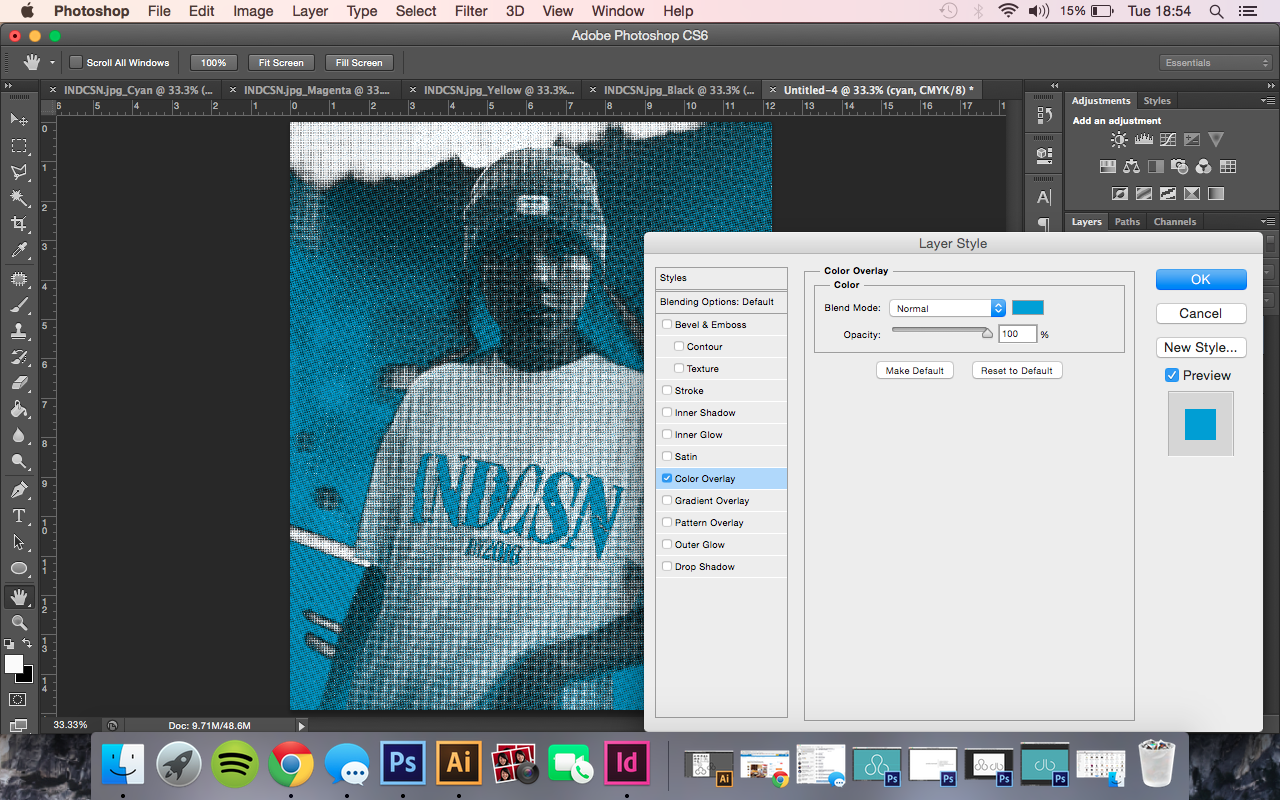The height and width of the screenshot is (800, 1280).
Task: Click Cancel in Layer Style dialog
Action: click(x=1201, y=313)
